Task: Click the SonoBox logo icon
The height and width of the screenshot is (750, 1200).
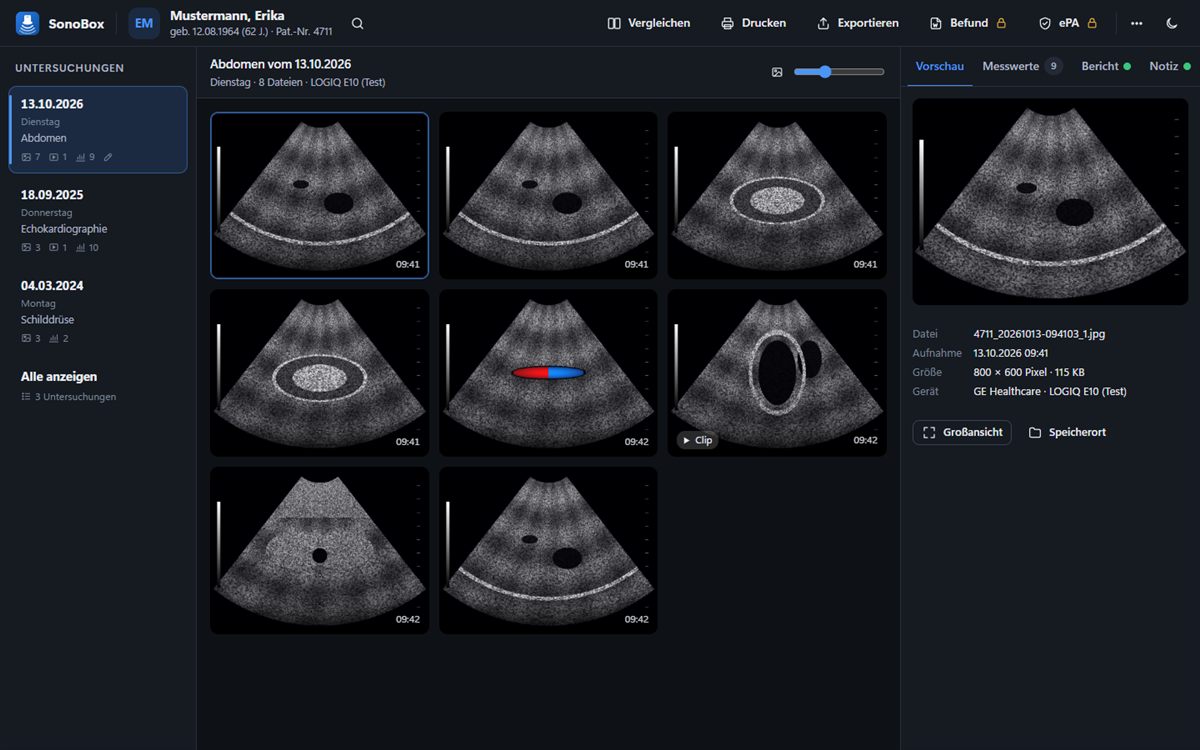Action: (27, 23)
